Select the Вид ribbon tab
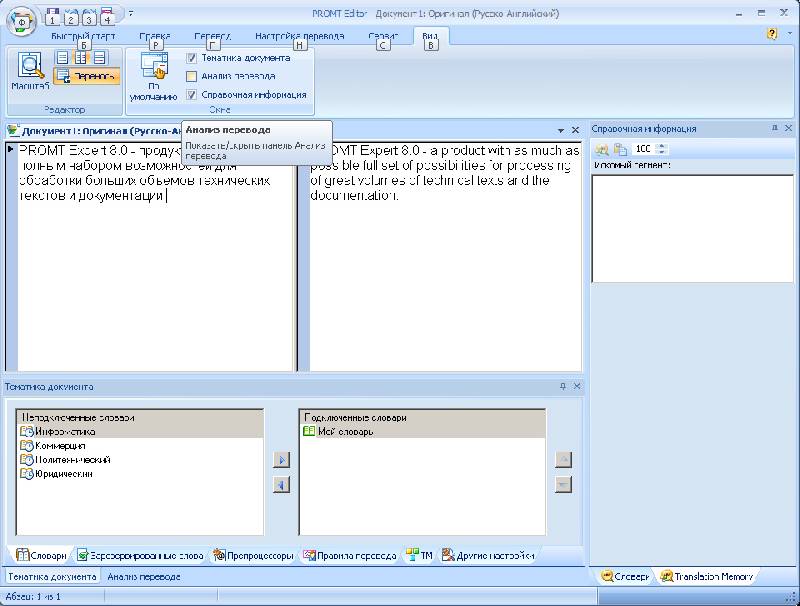This screenshot has height=606, width=800. tap(430, 36)
